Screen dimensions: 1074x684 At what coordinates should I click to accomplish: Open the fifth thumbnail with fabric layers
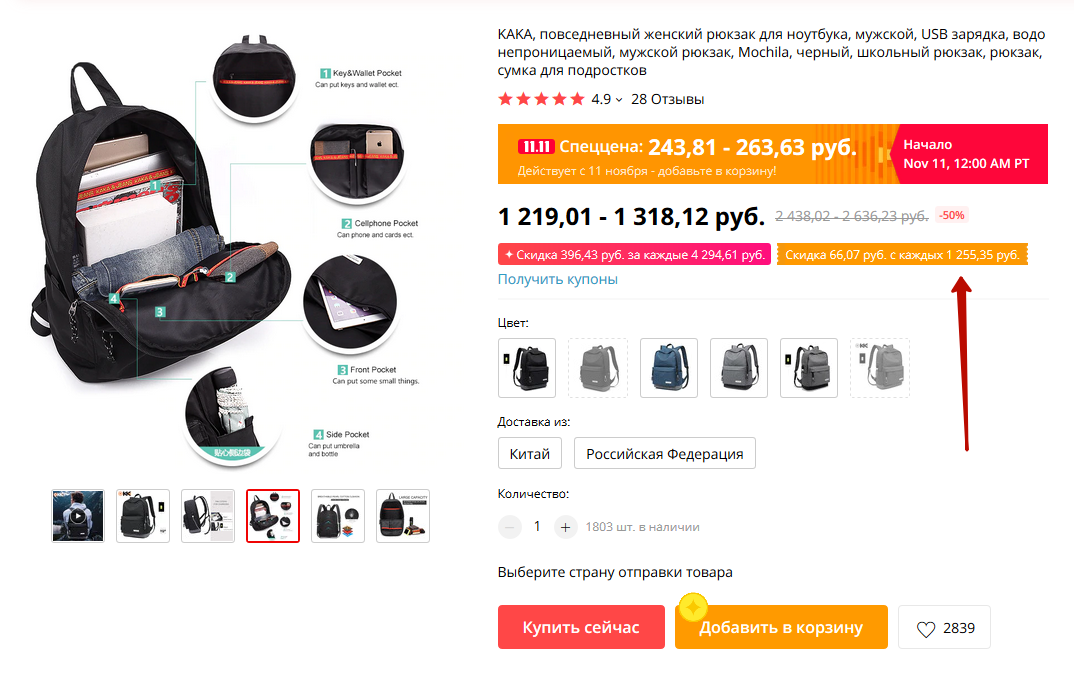click(338, 516)
